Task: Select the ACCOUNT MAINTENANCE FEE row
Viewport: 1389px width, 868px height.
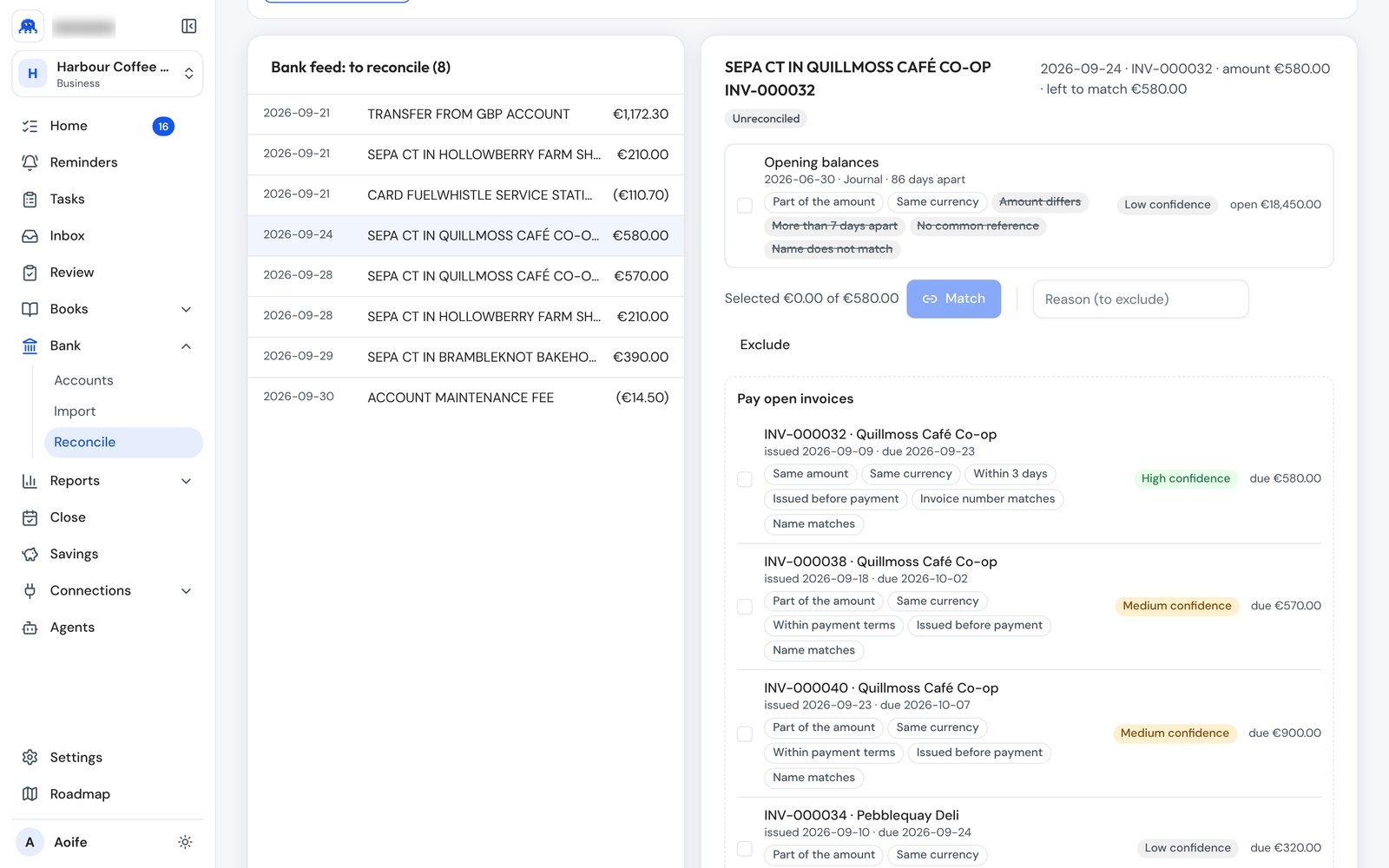Action: click(466, 398)
